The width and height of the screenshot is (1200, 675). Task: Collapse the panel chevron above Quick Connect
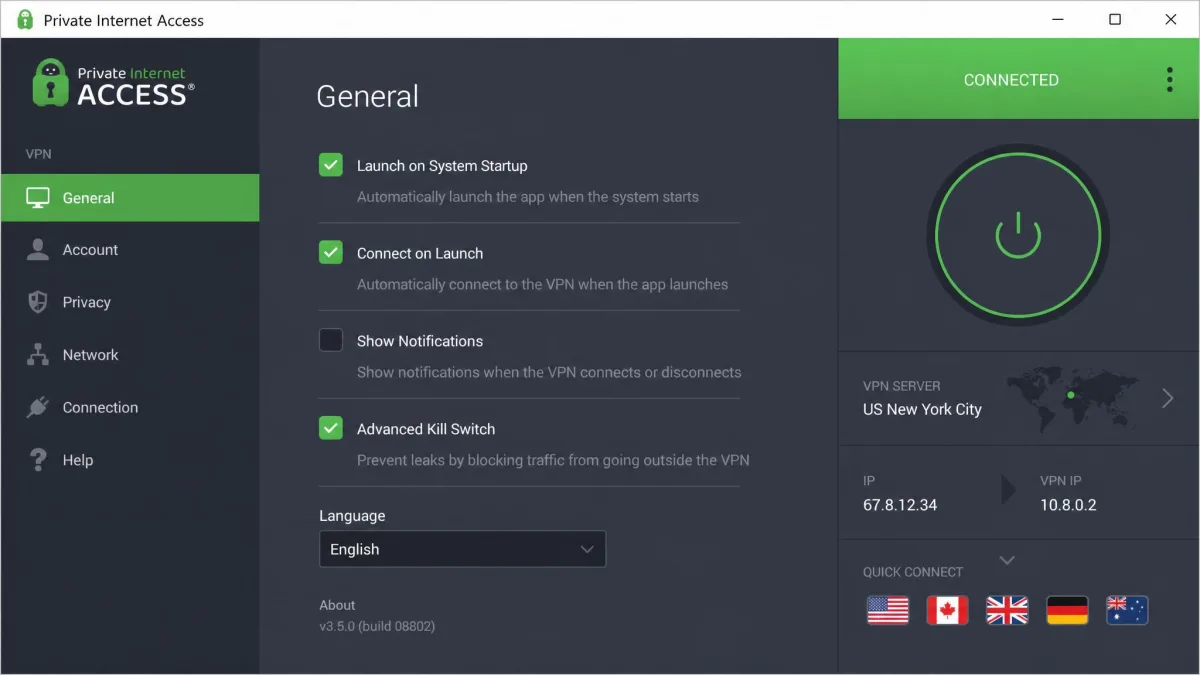tap(1007, 560)
